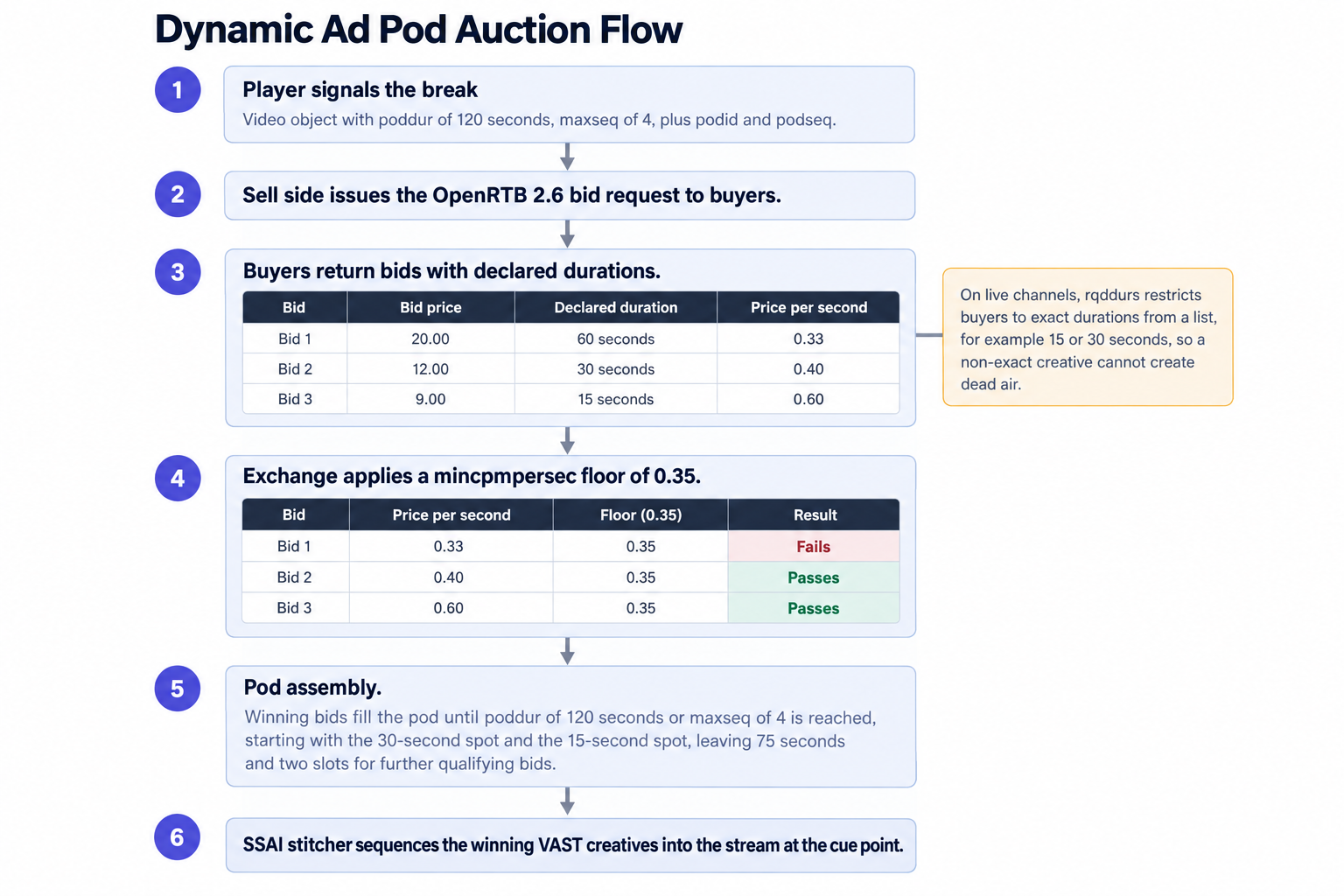Click the Declared duration column header
Screen dimensions: 1344x896
pyautogui.click(x=616, y=307)
